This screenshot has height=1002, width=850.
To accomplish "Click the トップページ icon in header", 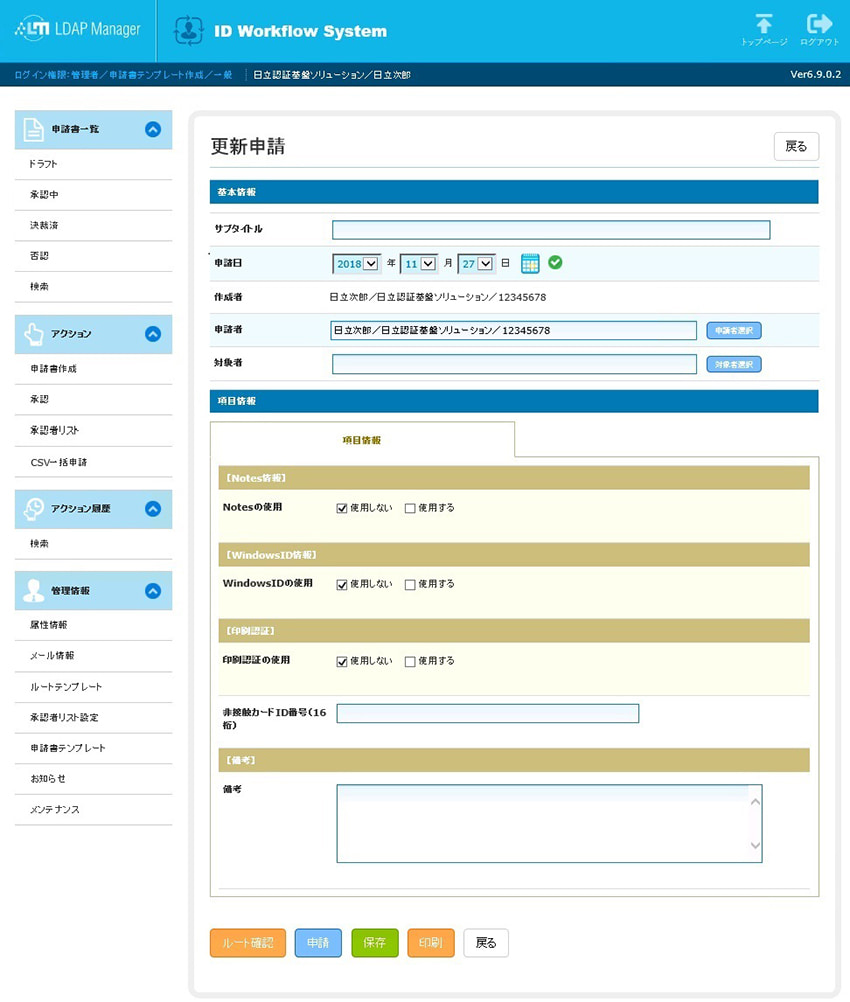I will click(764, 25).
